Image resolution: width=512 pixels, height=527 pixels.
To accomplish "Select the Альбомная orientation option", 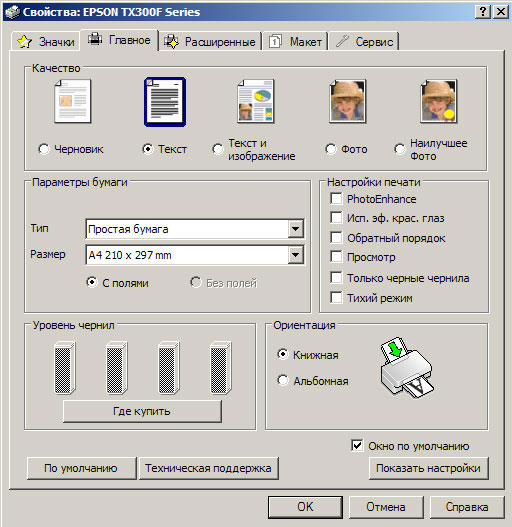I will [x=283, y=380].
